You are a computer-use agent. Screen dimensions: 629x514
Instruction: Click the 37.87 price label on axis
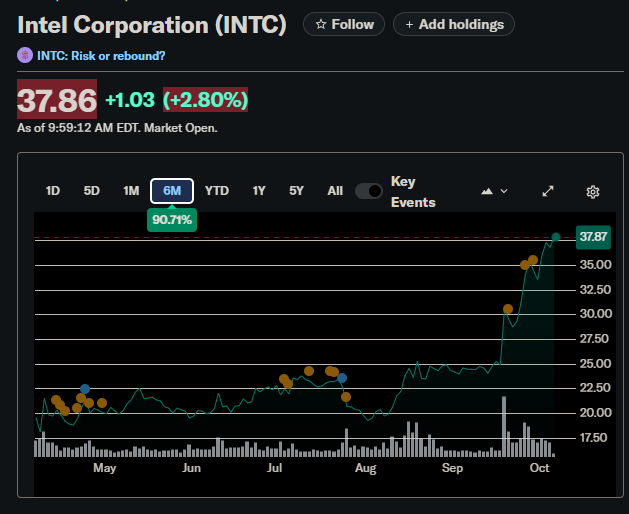593,237
